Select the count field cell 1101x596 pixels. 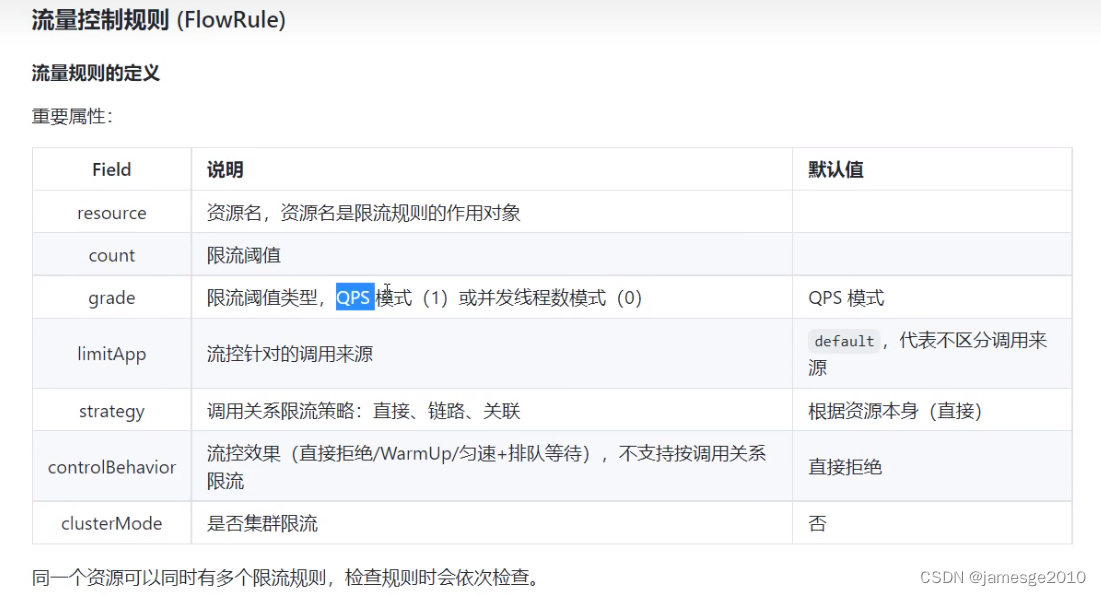pyautogui.click(x=112, y=256)
